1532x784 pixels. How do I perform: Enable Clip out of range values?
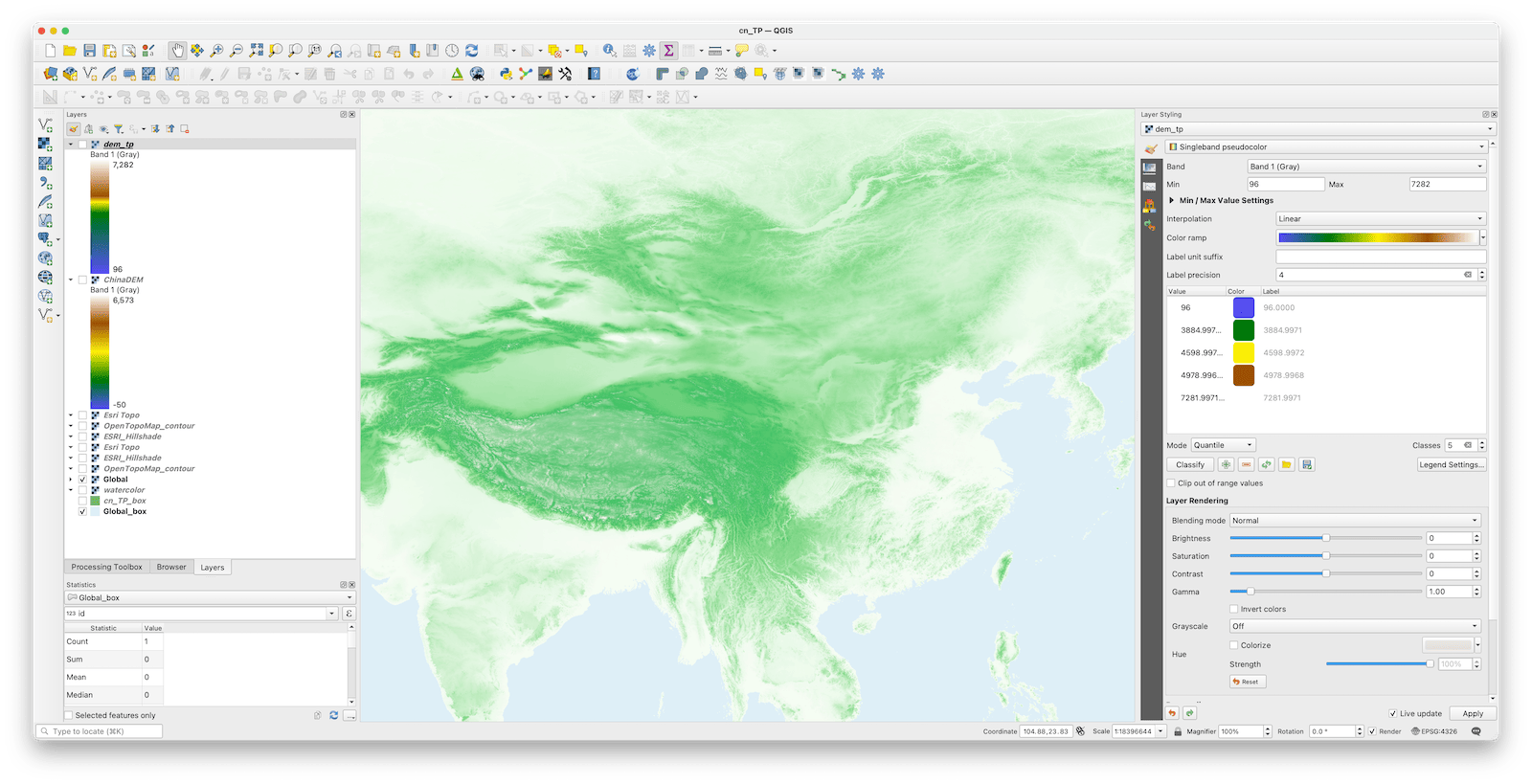(1171, 483)
